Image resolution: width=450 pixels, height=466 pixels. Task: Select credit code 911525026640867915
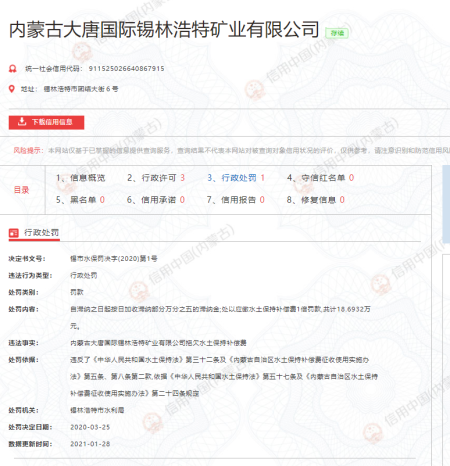tap(126, 69)
